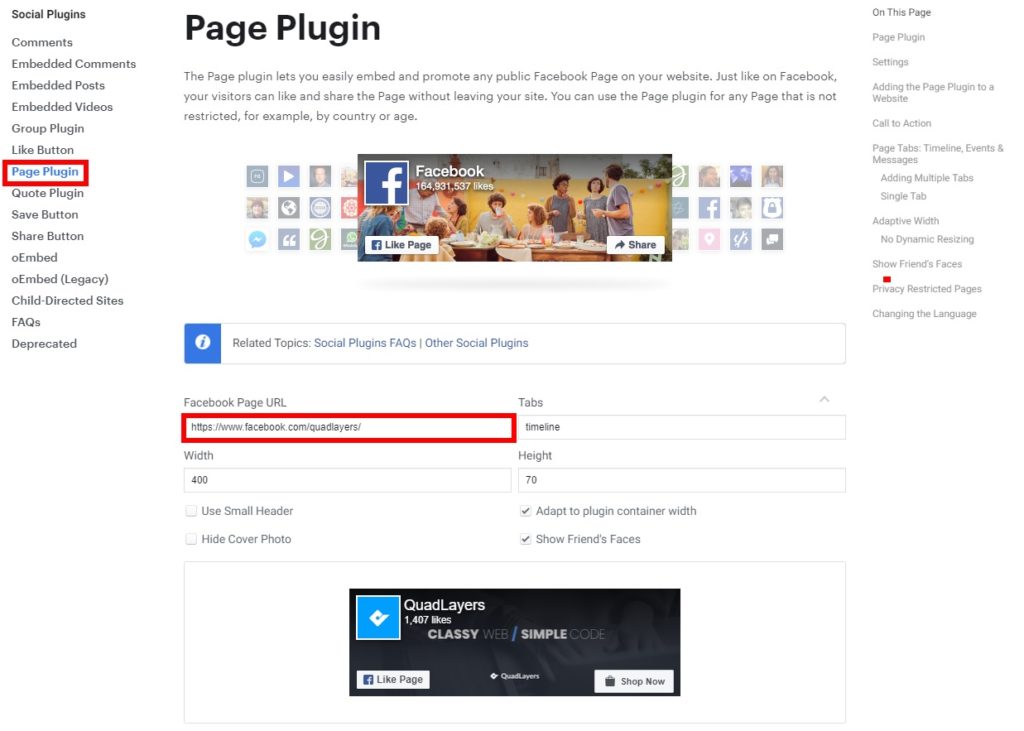This screenshot has height=731, width=1024.
Task: Click the Width input field
Action: [347, 480]
